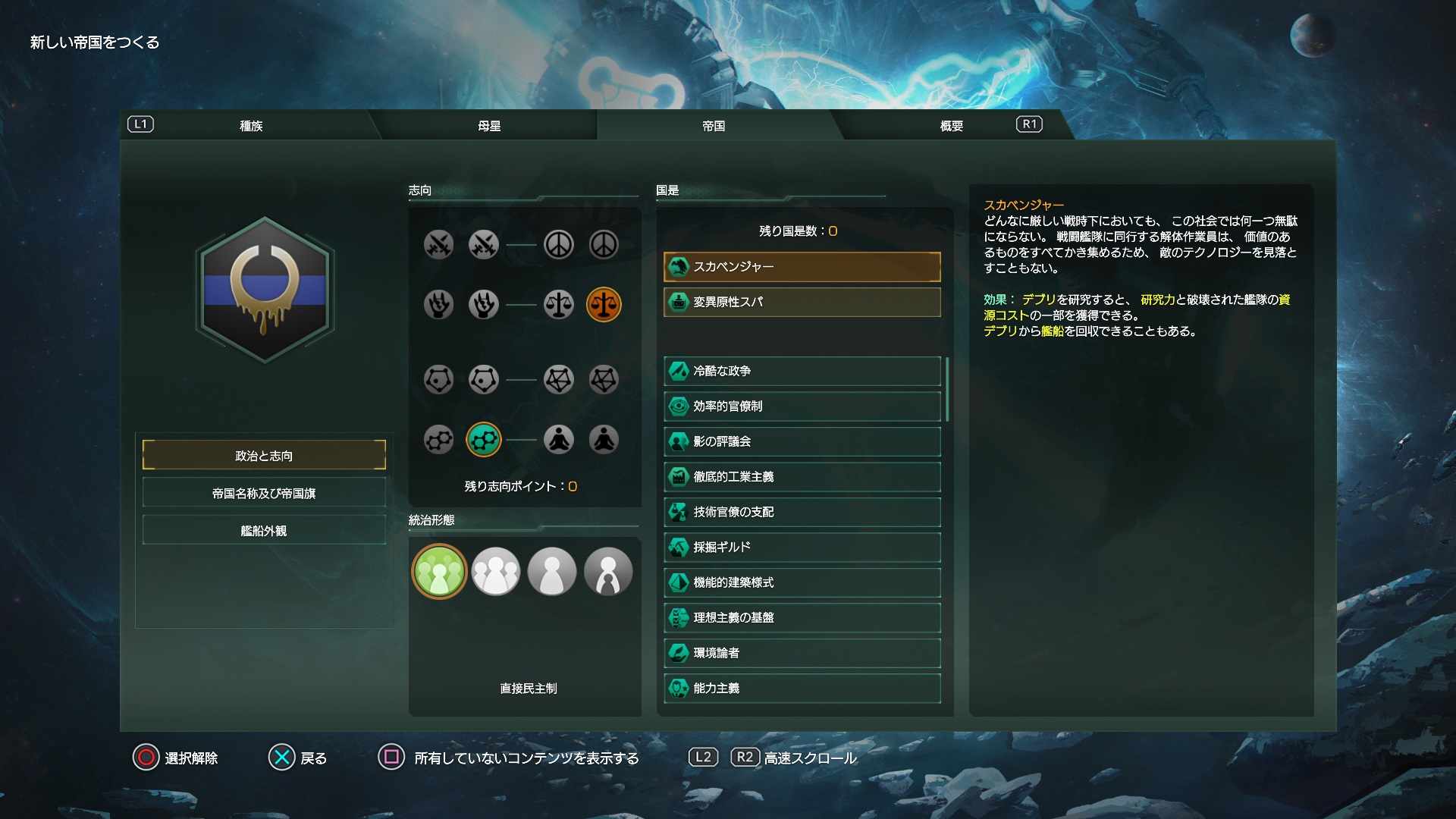
Task: Toggle the selected green materialist ethic icon
Action: 484,439
